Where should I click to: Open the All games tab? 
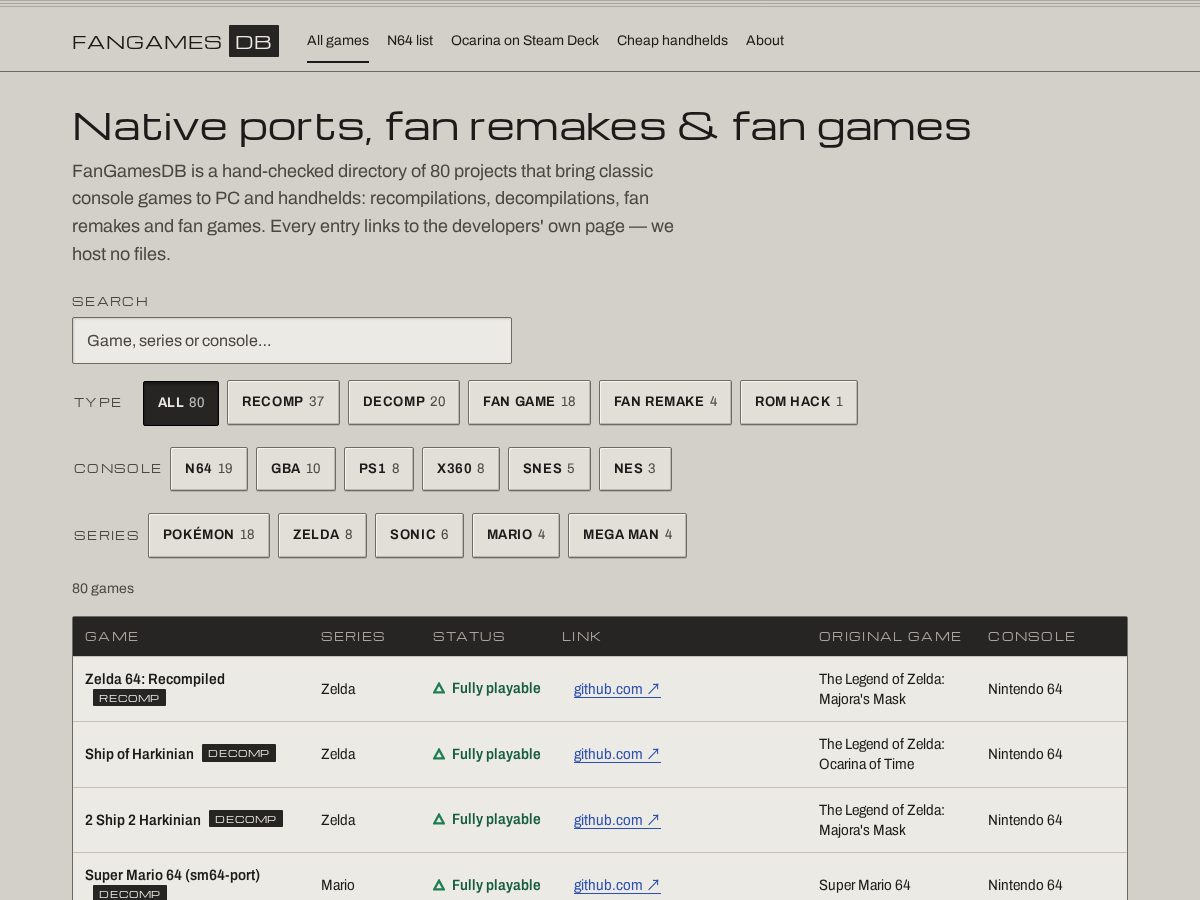(x=338, y=41)
